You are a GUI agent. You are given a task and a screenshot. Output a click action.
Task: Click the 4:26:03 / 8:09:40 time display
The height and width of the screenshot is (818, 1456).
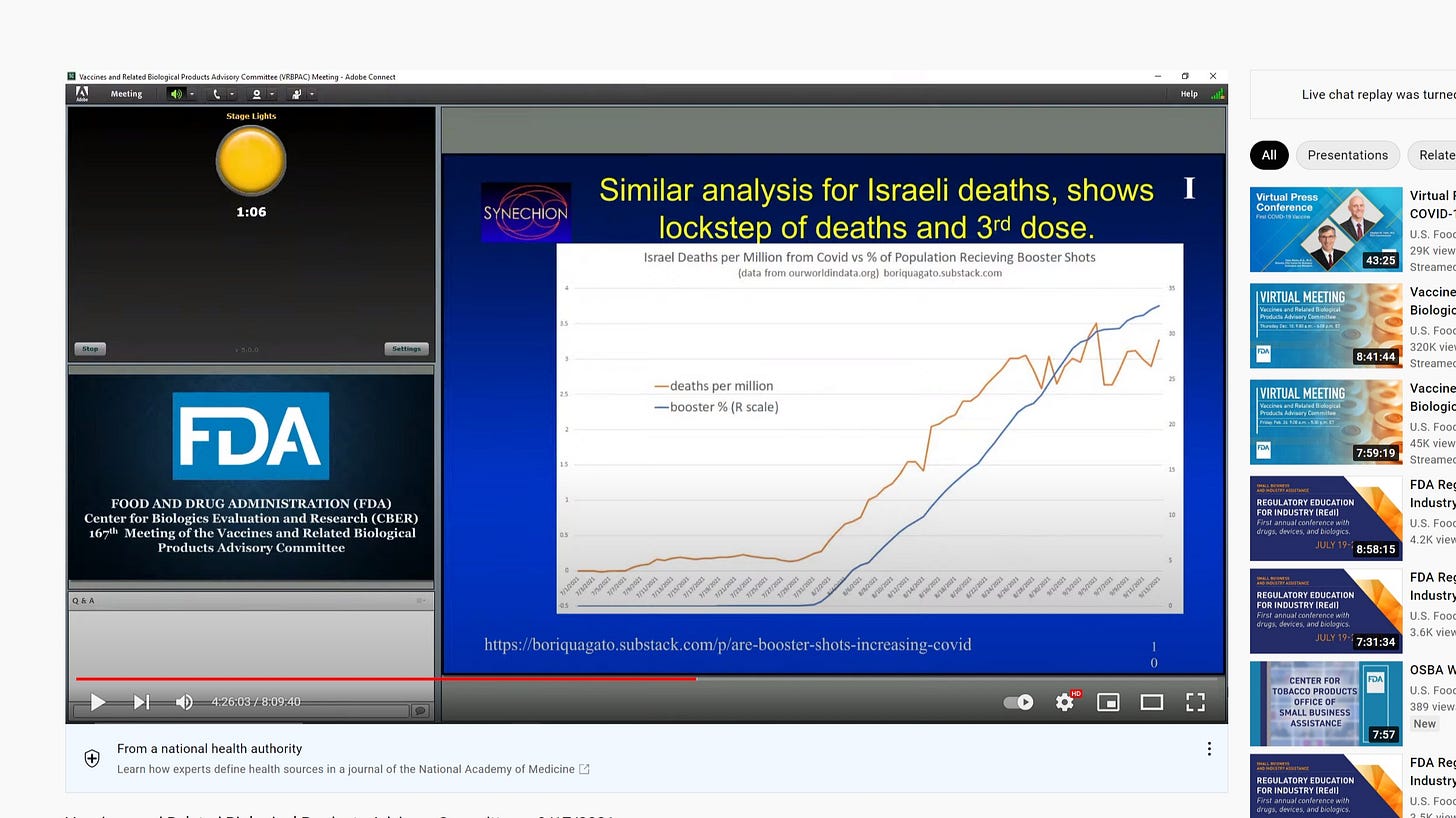tap(256, 702)
